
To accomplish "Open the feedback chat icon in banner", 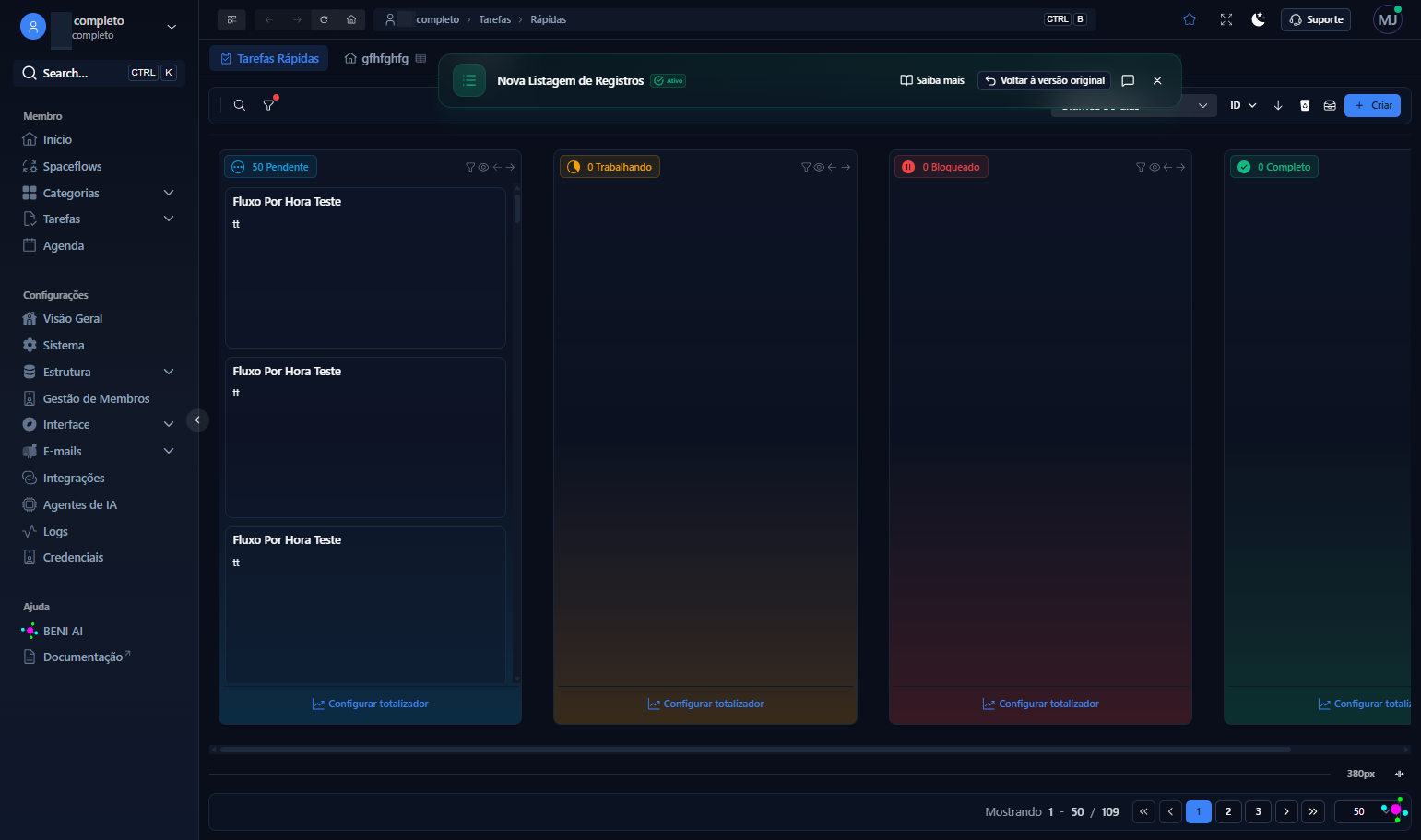I will click(x=1128, y=80).
